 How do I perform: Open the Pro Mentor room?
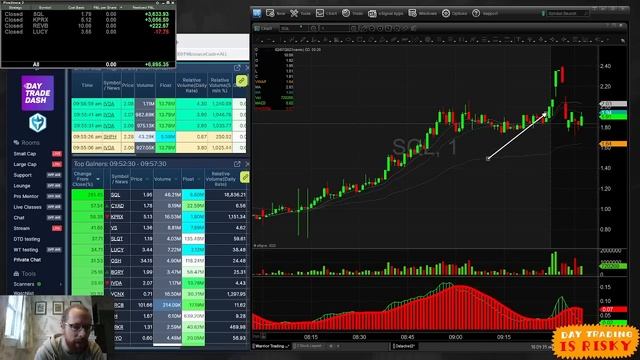click(x=26, y=196)
